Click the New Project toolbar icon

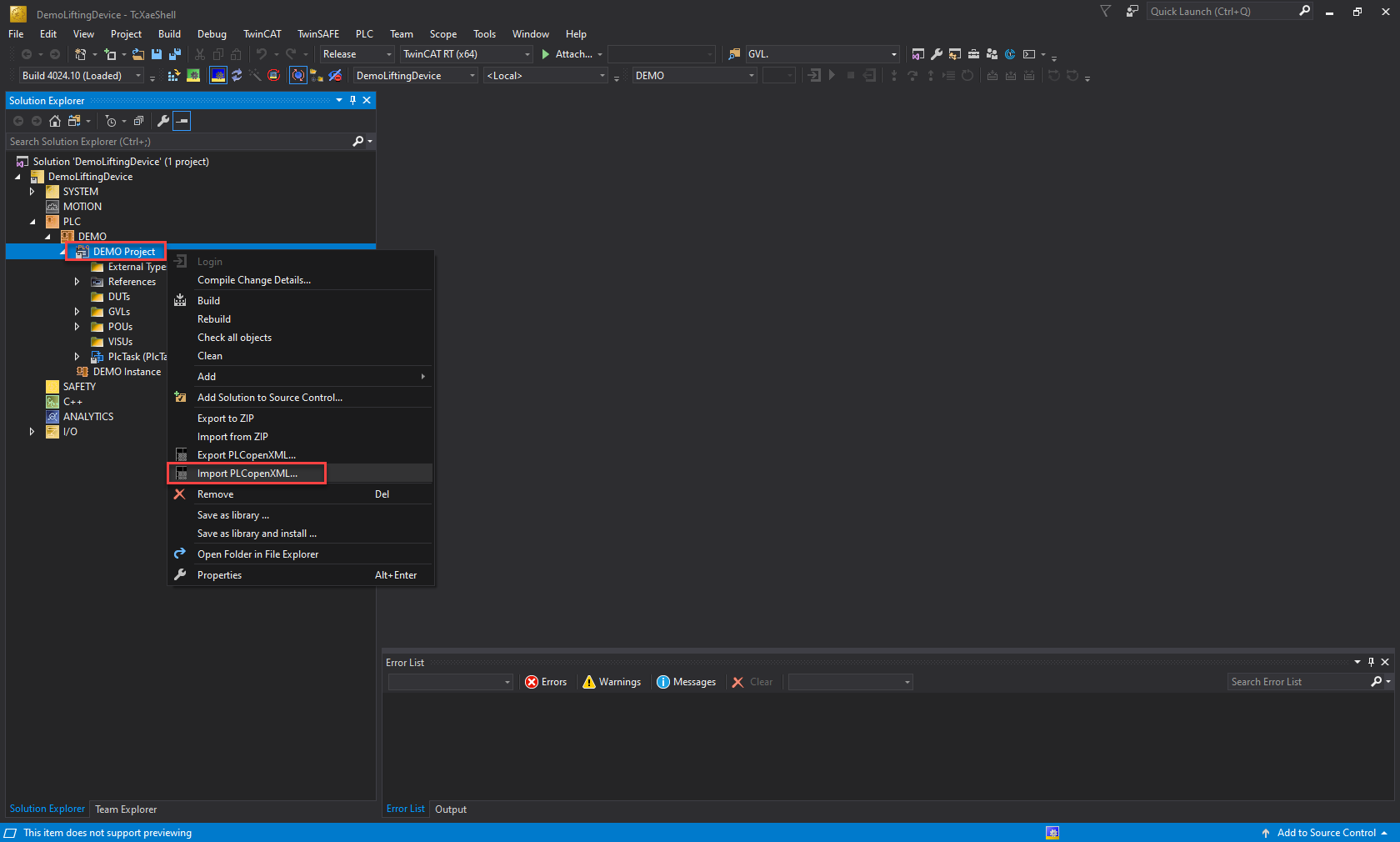coord(80,54)
